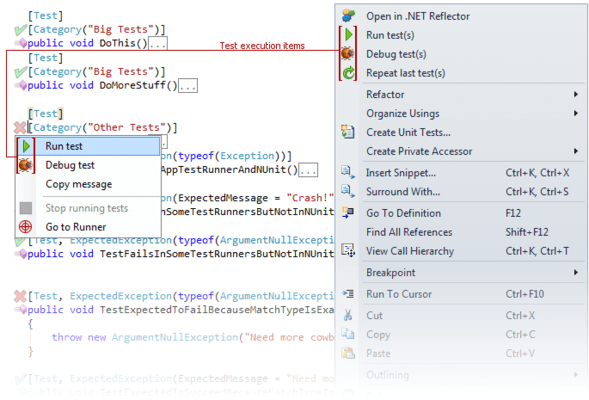Click the Open in .NET Reflector icon
589x400 pixels.
(348, 16)
